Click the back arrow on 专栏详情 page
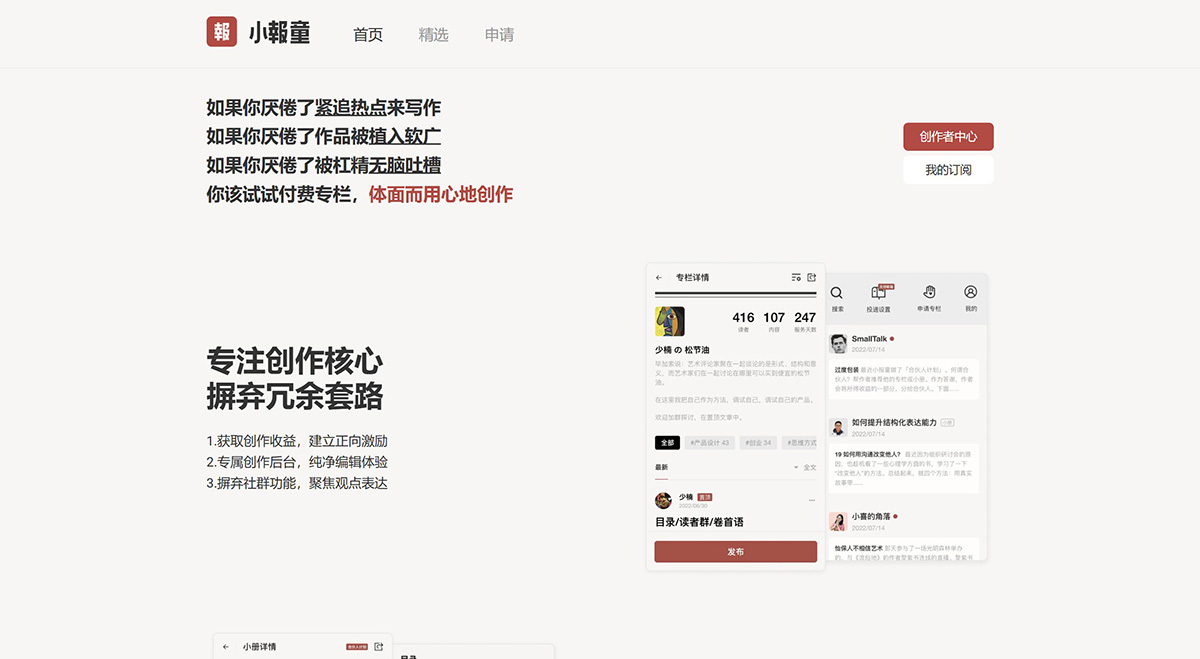 pos(658,277)
